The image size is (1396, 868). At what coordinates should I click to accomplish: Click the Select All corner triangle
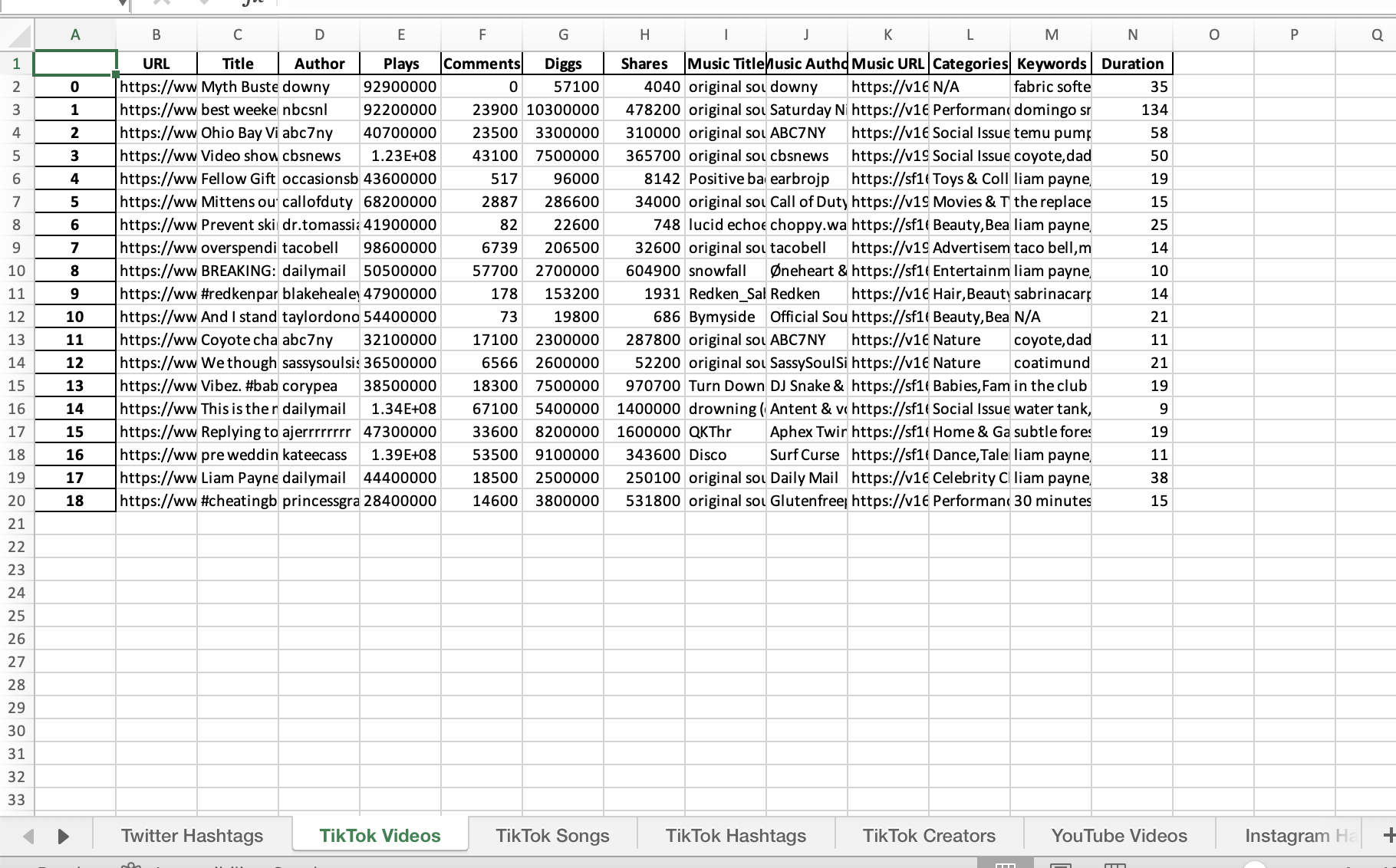click(17, 35)
